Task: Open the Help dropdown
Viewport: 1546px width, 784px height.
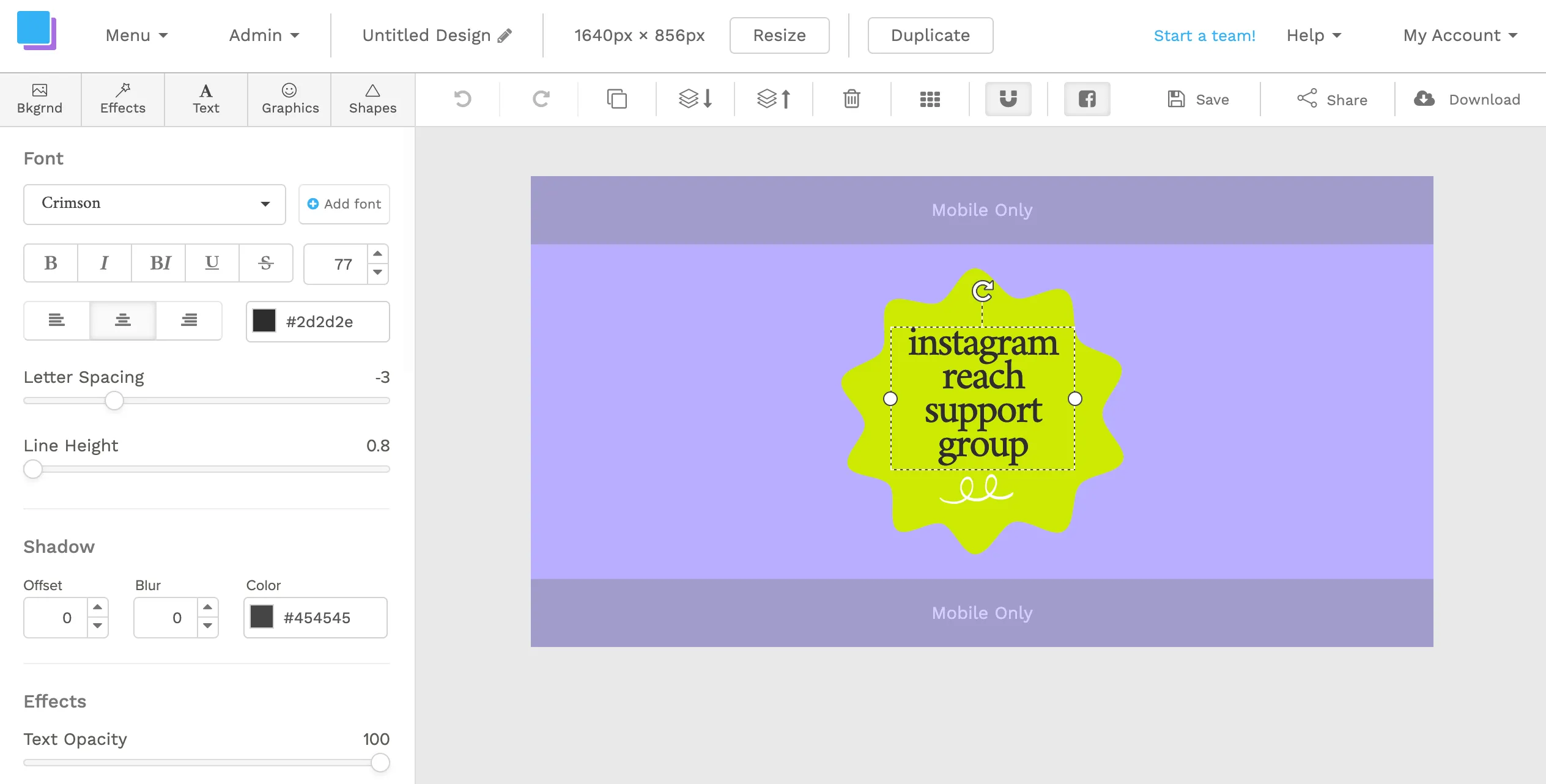Action: [x=1314, y=35]
